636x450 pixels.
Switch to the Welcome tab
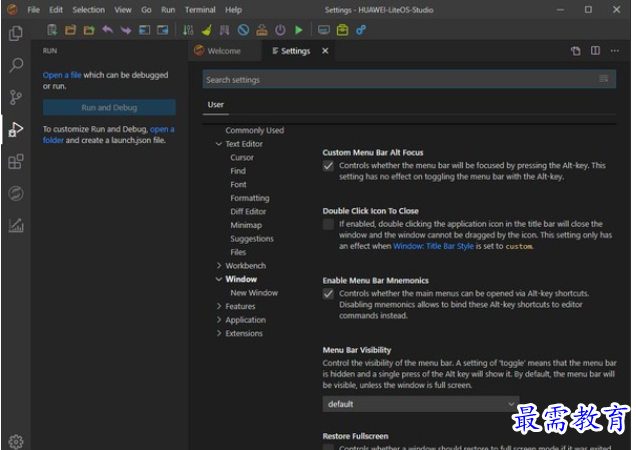click(224, 51)
